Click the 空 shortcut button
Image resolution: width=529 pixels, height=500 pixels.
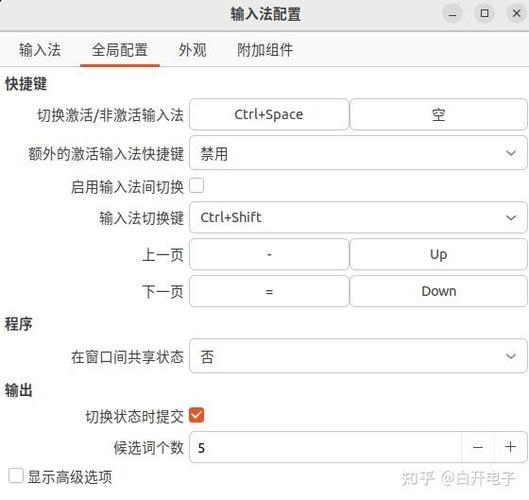click(439, 114)
